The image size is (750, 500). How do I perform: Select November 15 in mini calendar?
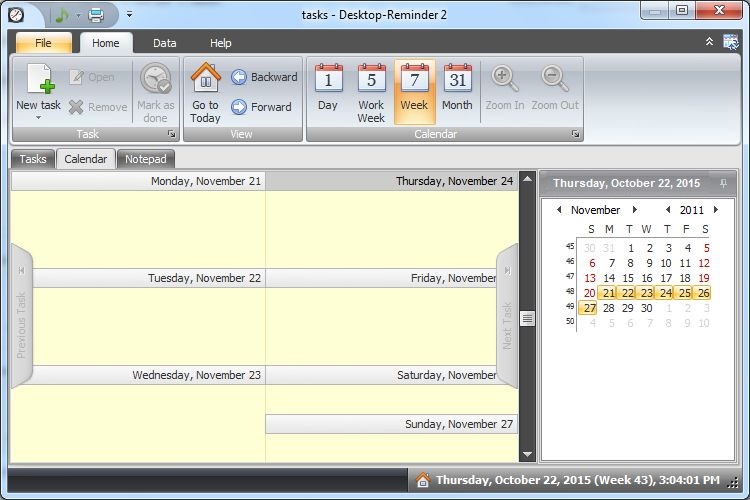click(628, 278)
